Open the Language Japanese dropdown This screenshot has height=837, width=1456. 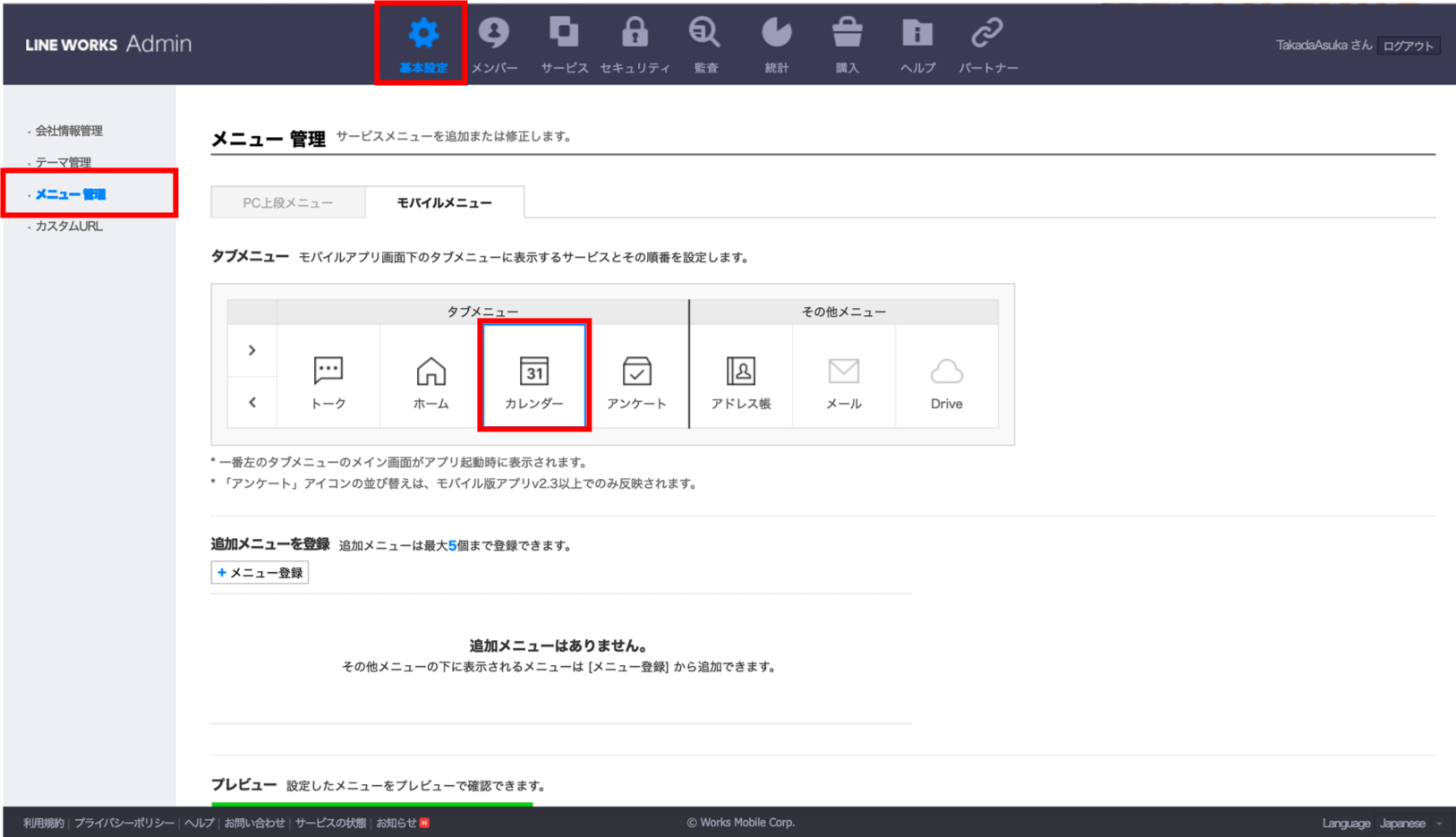(1409, 824)
